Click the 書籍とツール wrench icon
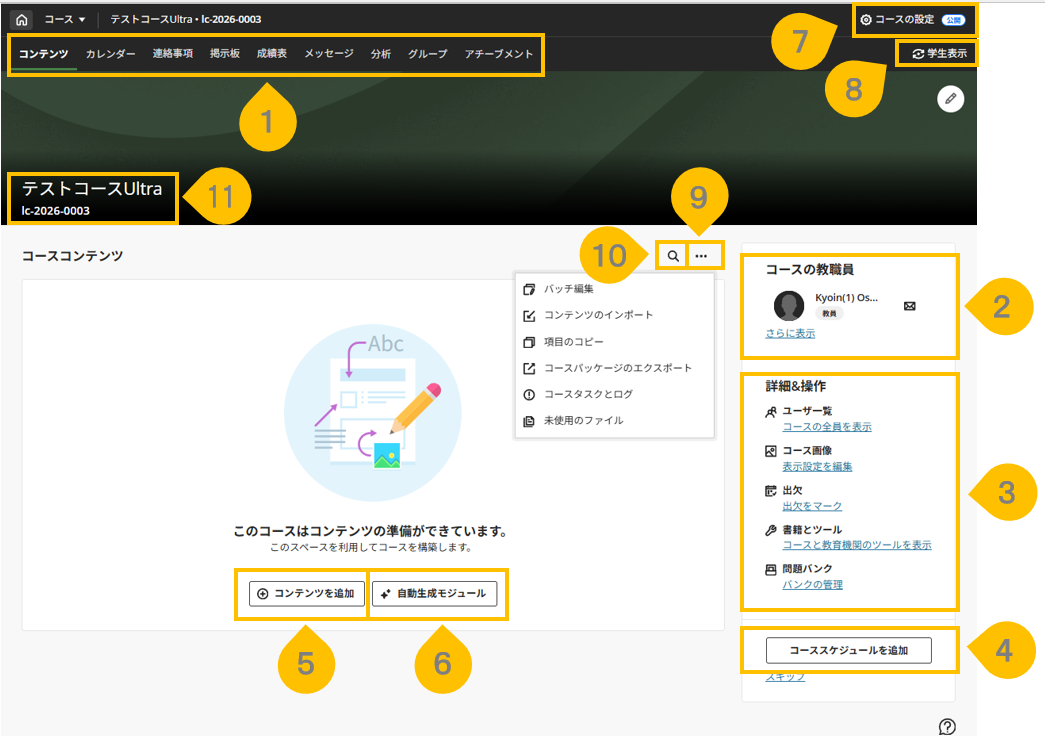The image size is (1045, 736). (x=770, y=530)
